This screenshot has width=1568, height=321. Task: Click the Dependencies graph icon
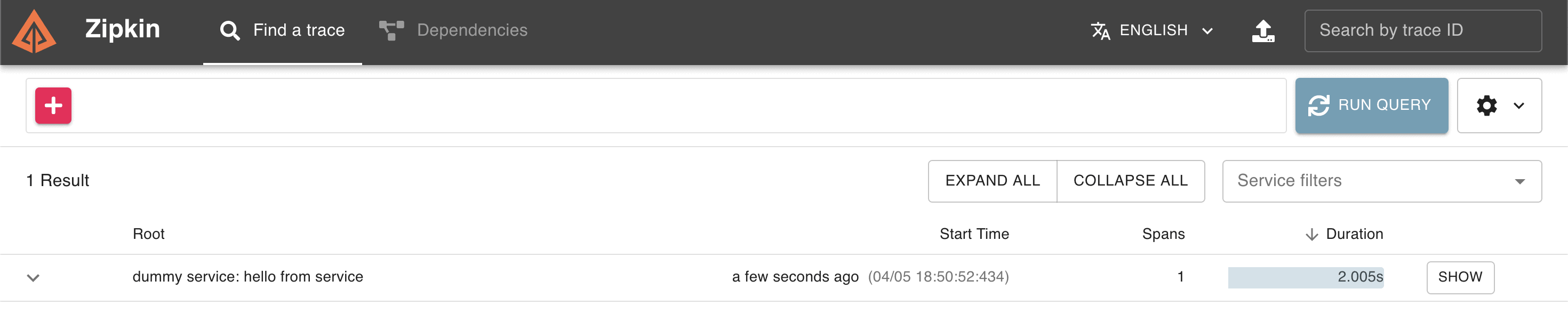pos(391,30)
